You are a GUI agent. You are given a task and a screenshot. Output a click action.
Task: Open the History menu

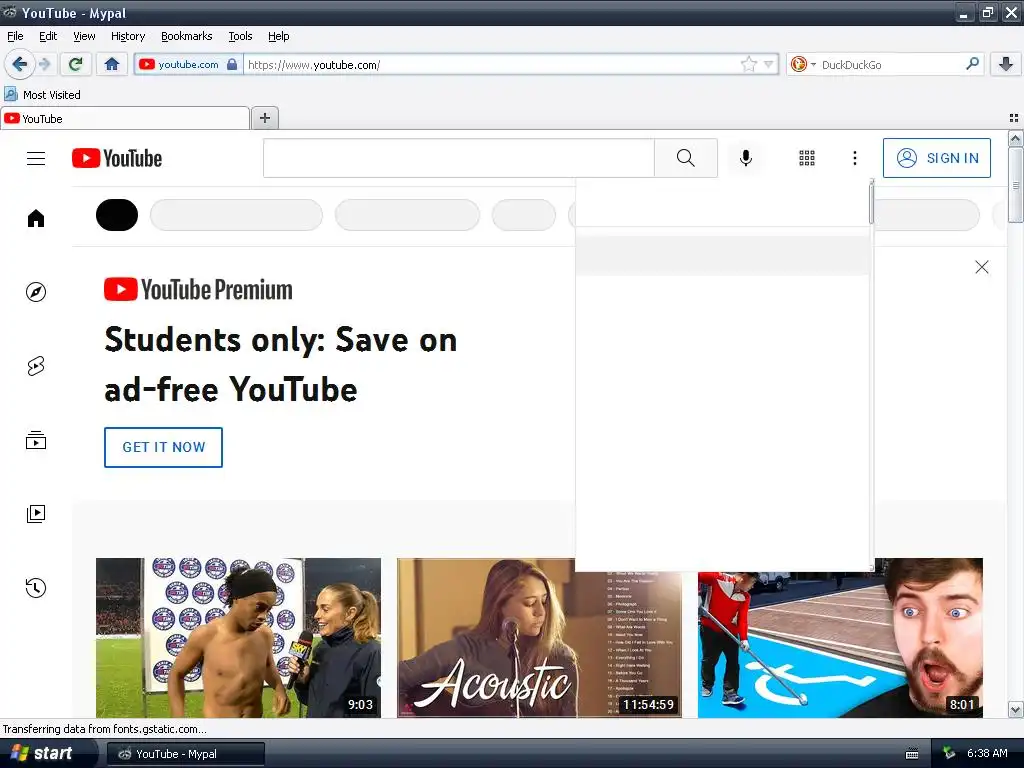point(128,36)
